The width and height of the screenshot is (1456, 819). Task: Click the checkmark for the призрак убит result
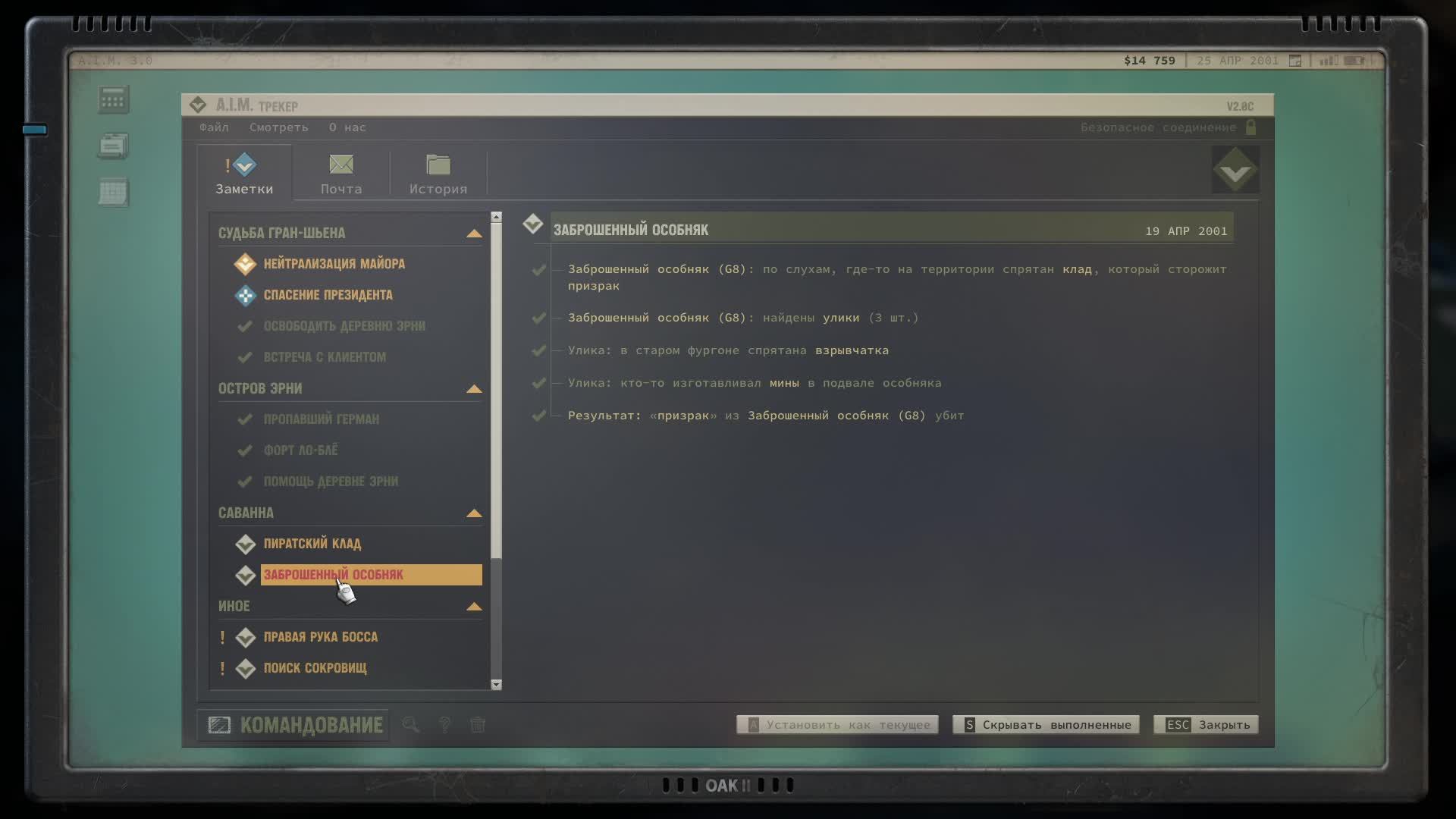click(538, 416)
